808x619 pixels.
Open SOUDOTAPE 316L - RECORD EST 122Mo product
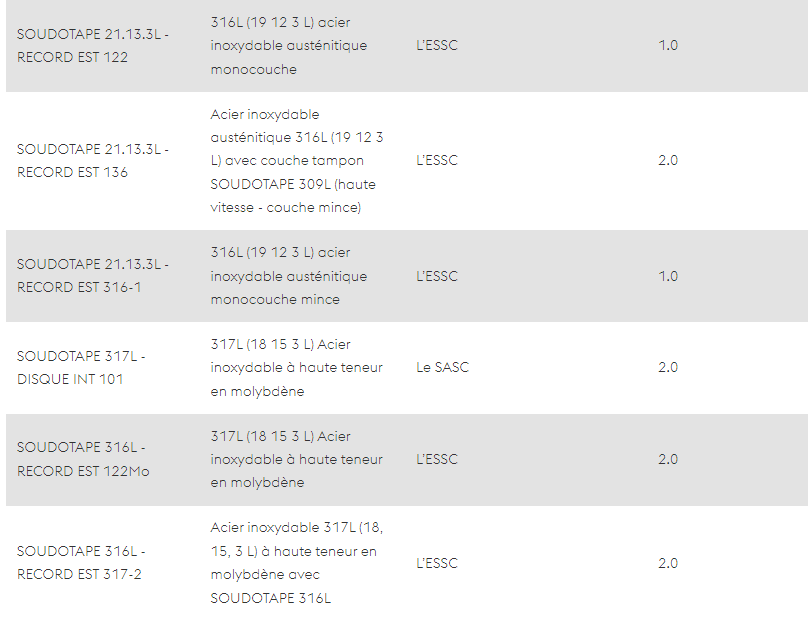83,459
